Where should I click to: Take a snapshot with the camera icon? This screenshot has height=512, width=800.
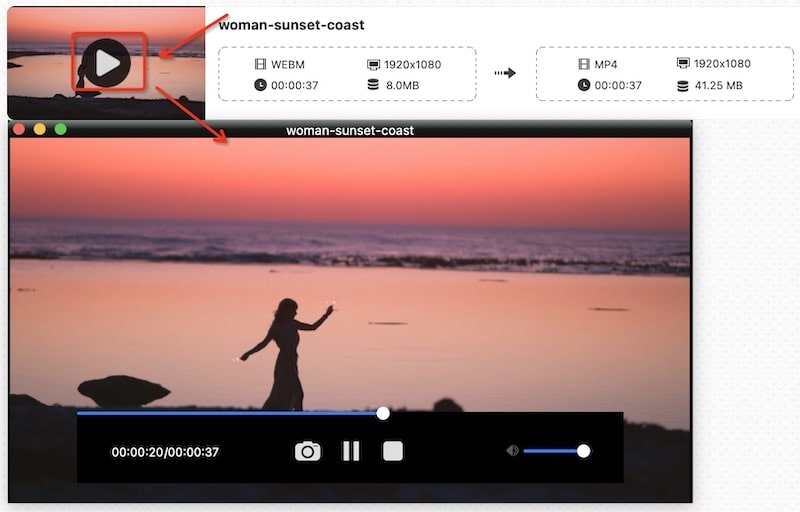(x=308, y=451)
